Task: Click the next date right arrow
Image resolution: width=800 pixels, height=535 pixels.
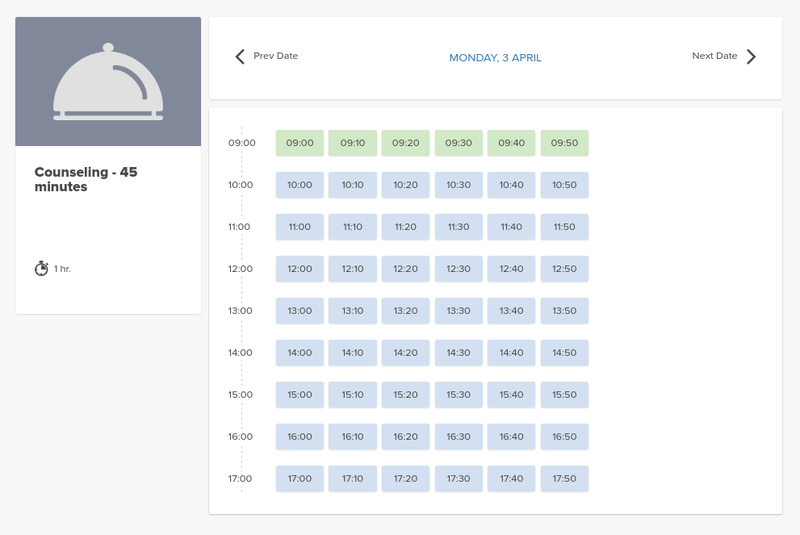Action: (751, 57)
